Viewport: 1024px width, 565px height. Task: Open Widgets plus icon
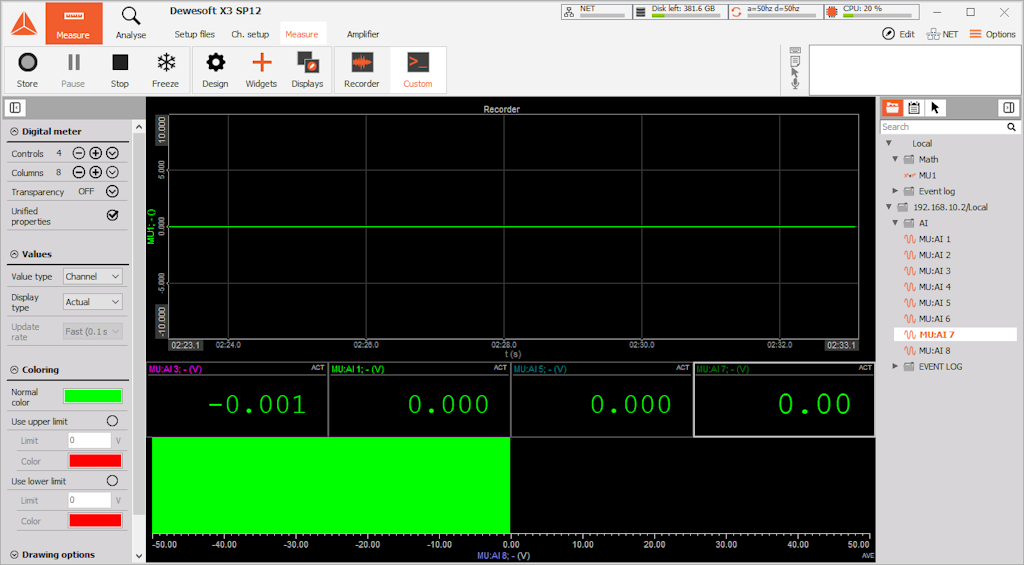tap(261, 70)
